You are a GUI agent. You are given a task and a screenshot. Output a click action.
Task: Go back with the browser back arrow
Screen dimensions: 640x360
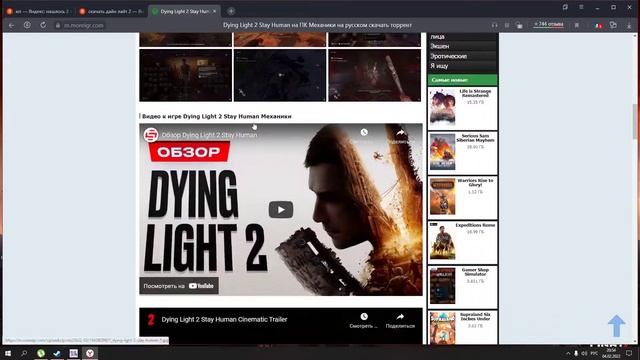[x=11, y=25]
